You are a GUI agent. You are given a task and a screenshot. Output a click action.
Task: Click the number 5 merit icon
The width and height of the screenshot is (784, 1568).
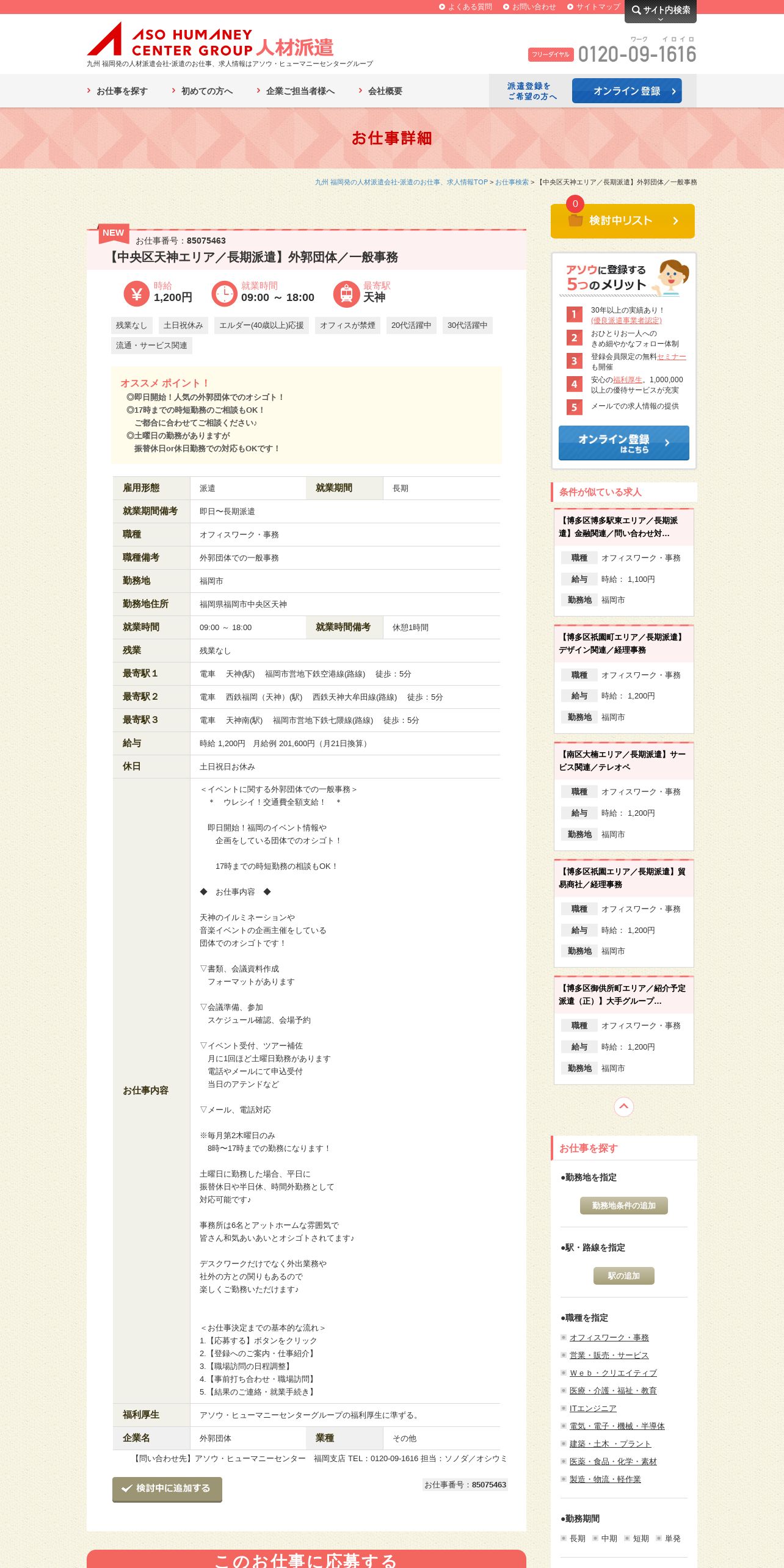coord(574,407)
